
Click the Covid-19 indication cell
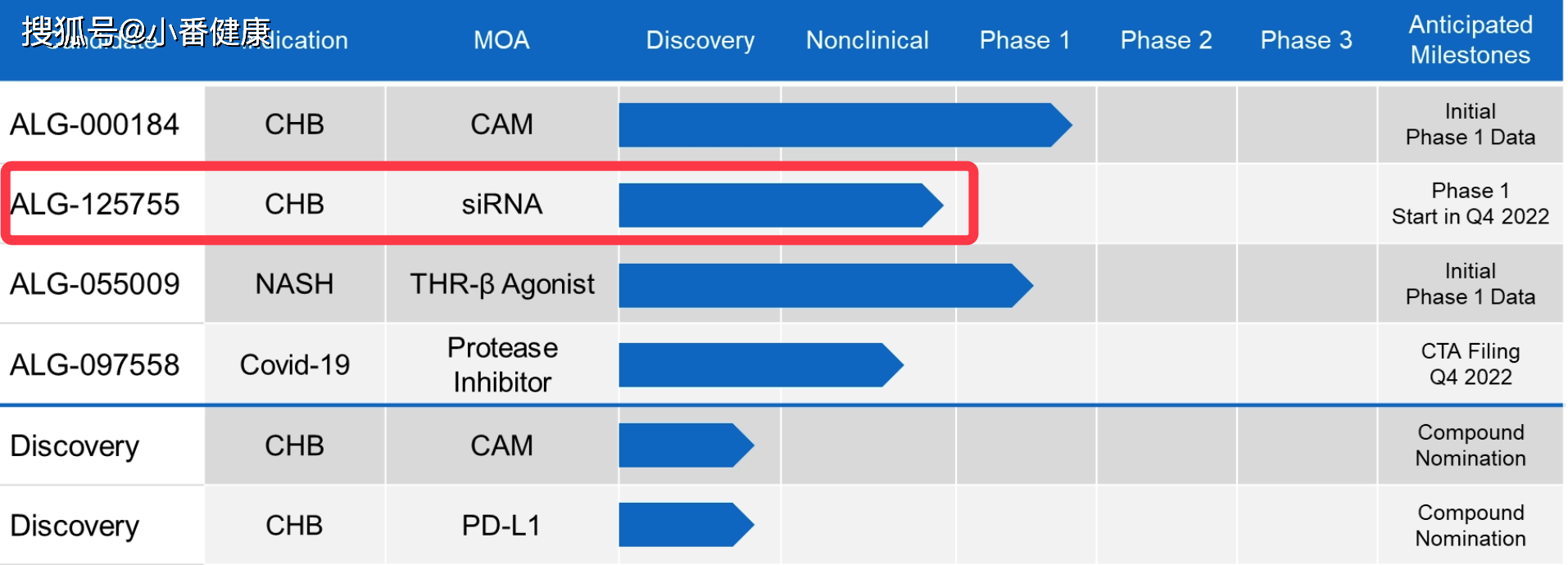[294, 364]
